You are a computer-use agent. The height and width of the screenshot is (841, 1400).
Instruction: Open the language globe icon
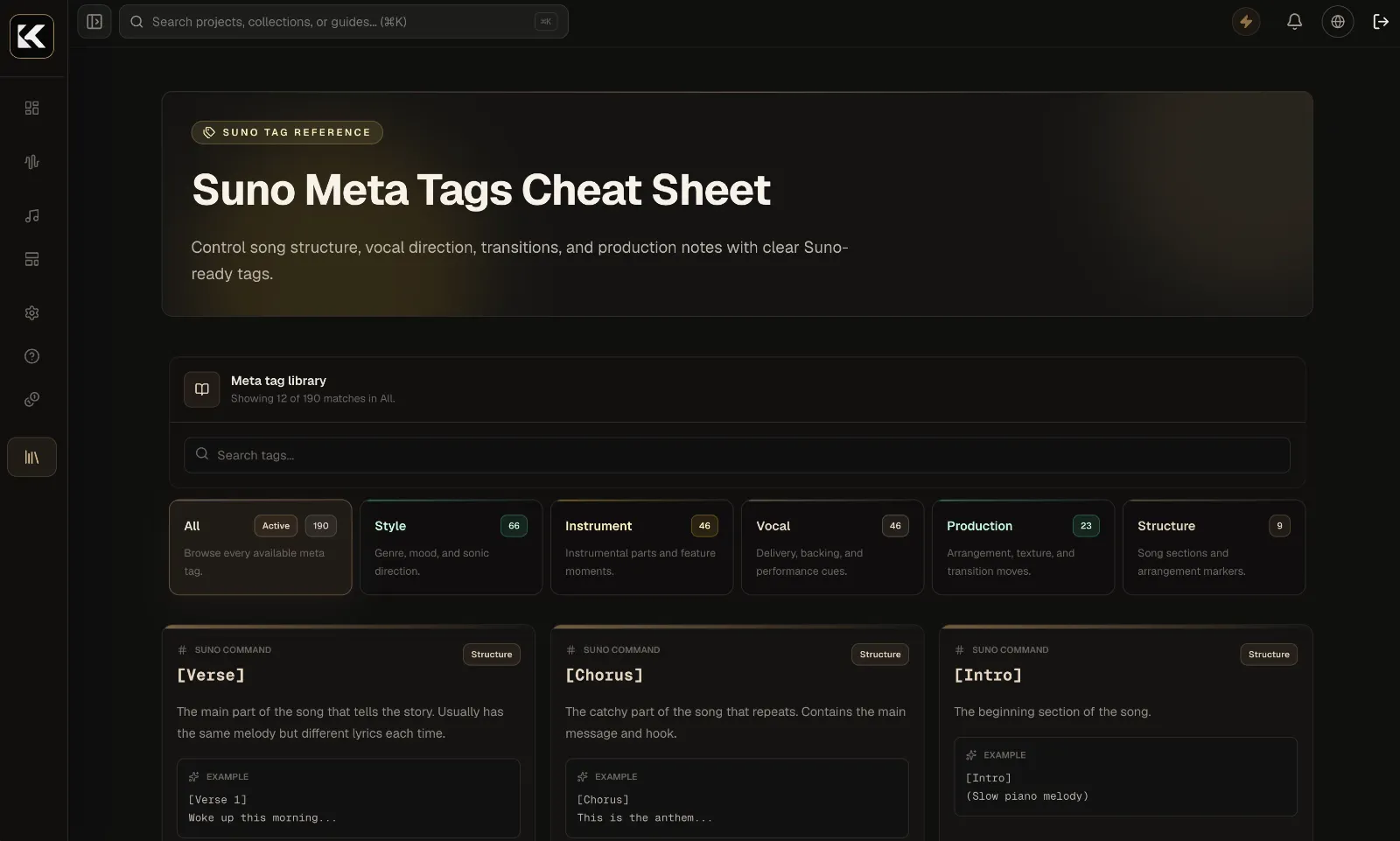(1338, 22)
